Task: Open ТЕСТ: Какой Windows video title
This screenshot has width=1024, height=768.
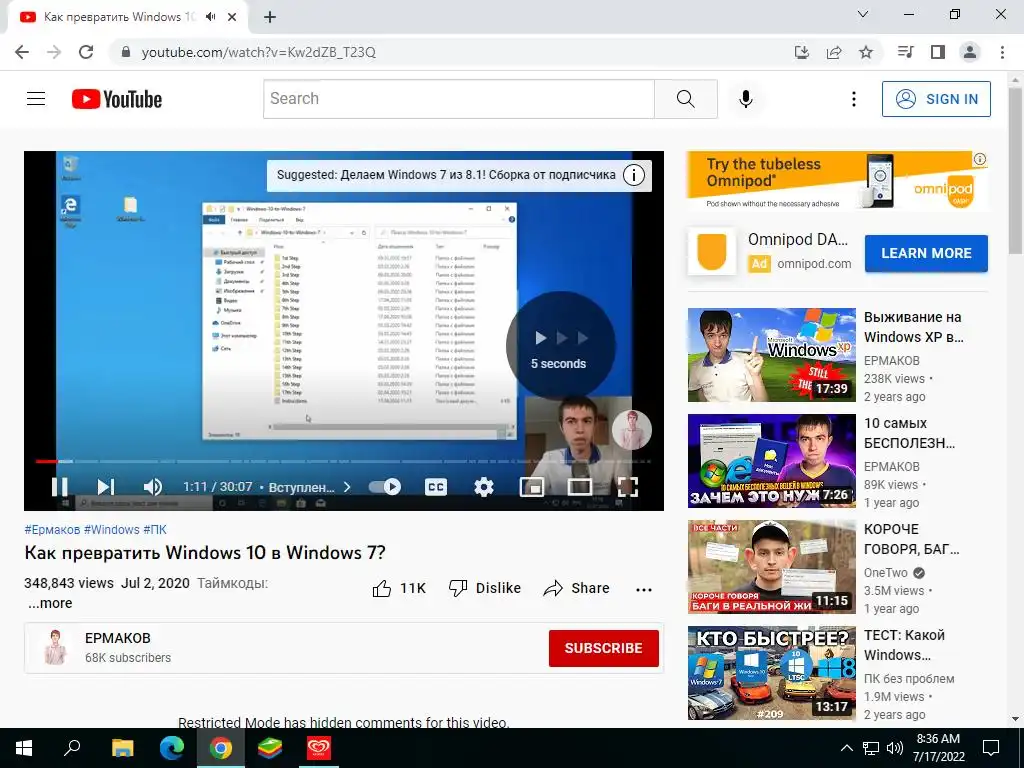Action: click(904, 645)
